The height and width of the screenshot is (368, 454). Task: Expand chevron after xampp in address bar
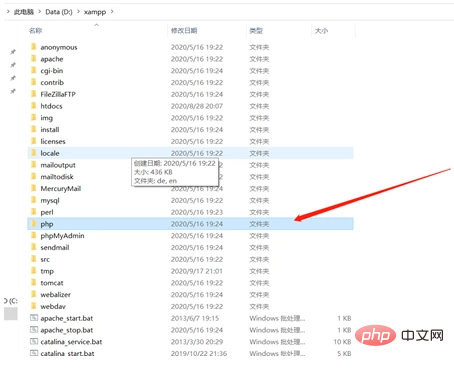pyautogui.click(x=112, y=12)
